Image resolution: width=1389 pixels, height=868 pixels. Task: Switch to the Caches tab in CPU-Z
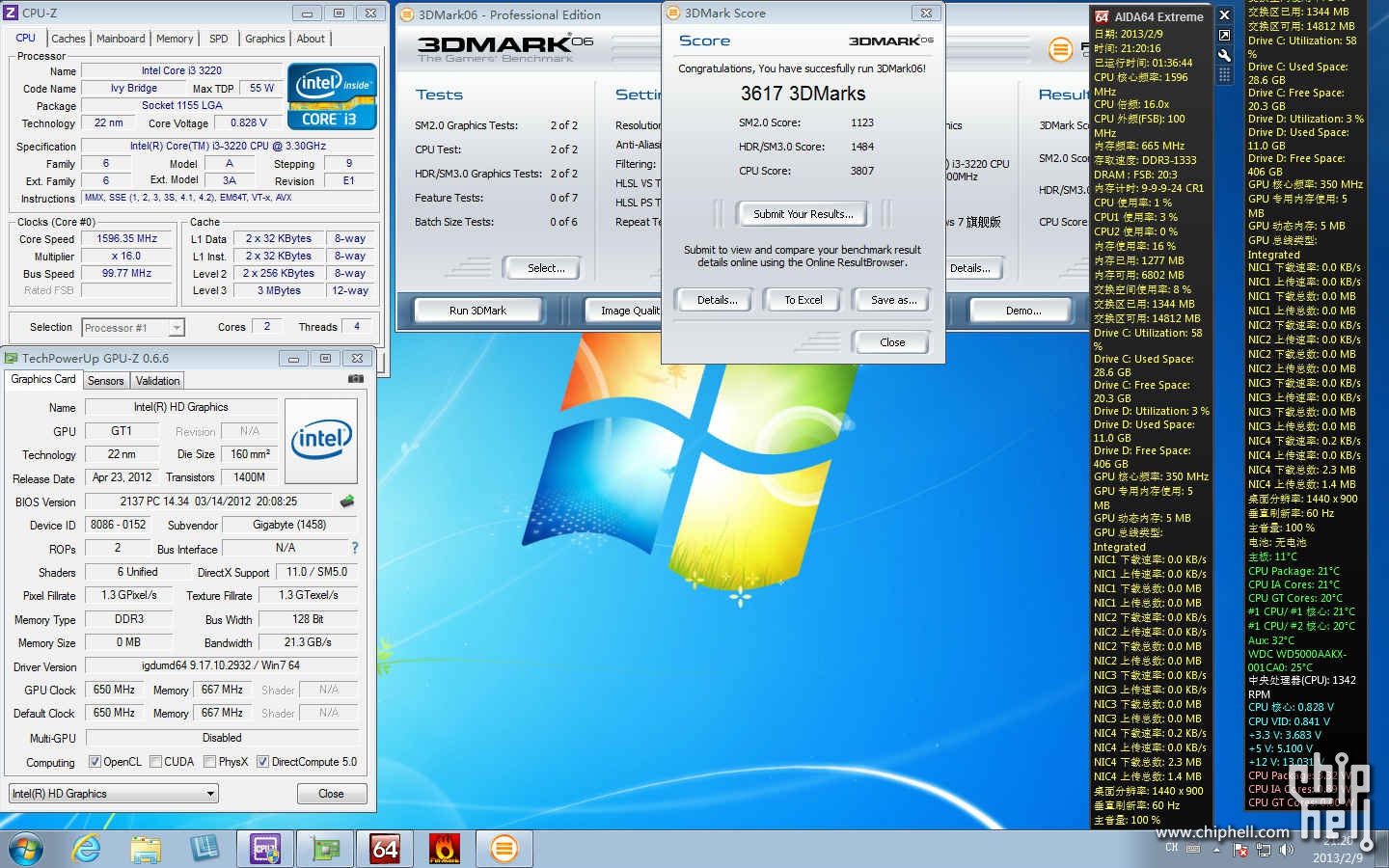68,39
